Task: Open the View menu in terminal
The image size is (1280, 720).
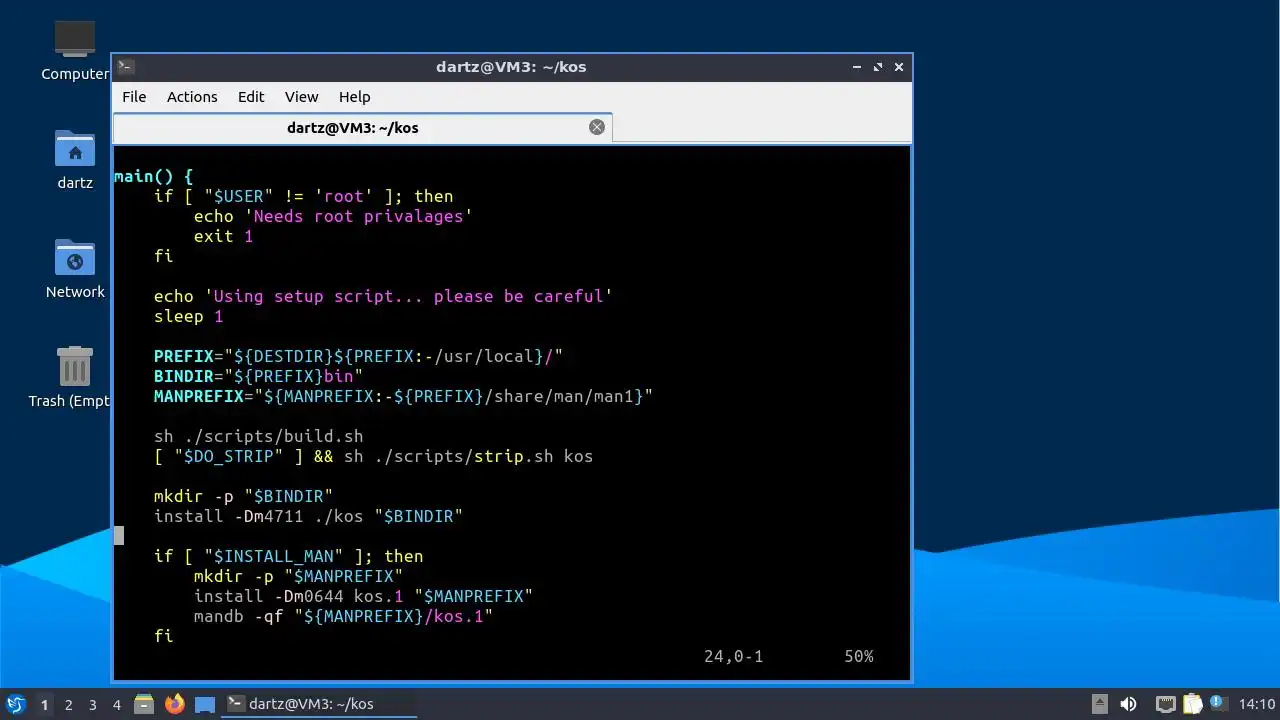Action: [301, 97]
